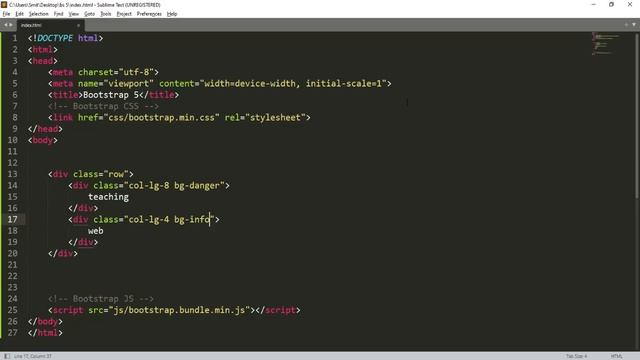Click the Bootstrap CSS comment
This screenshot has width=640, height=360.
103,106
